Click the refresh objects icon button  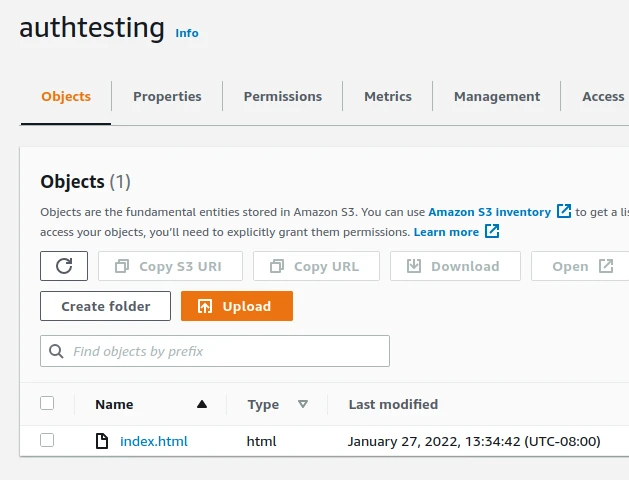(64, 266)
